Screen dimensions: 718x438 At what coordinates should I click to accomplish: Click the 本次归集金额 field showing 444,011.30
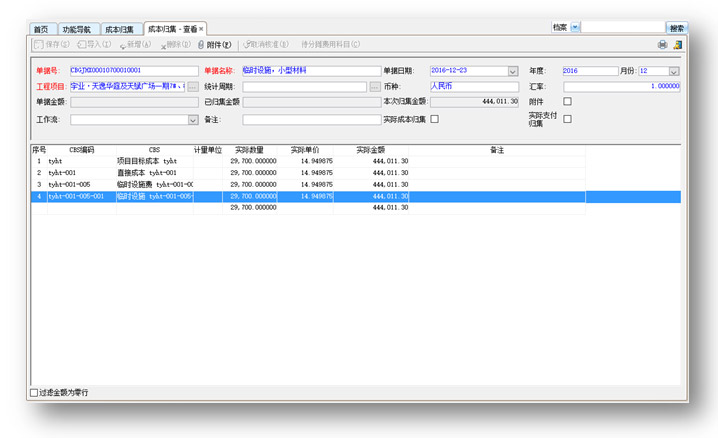pos(474,102)
